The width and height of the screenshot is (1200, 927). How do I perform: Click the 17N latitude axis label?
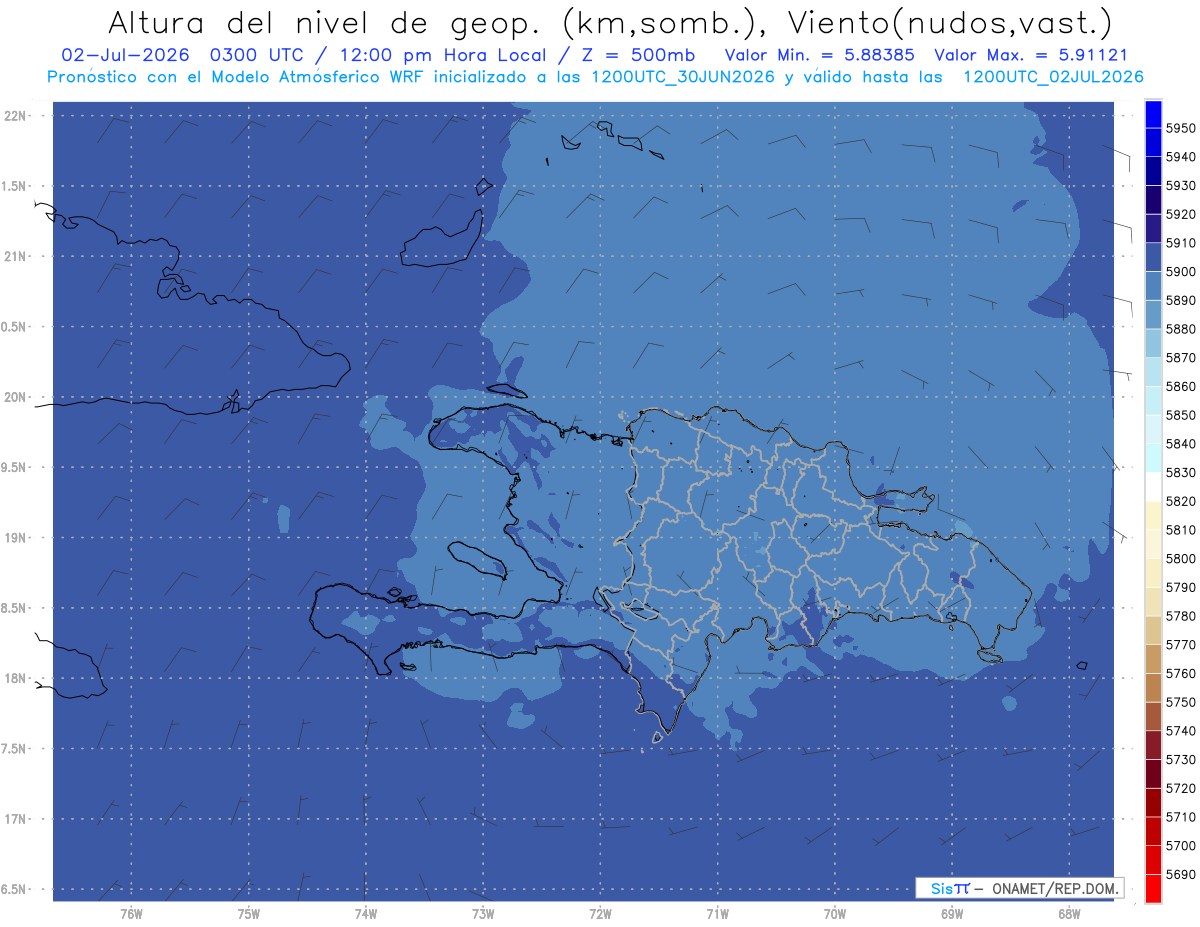pyautogui.click(x=17, y=819)
